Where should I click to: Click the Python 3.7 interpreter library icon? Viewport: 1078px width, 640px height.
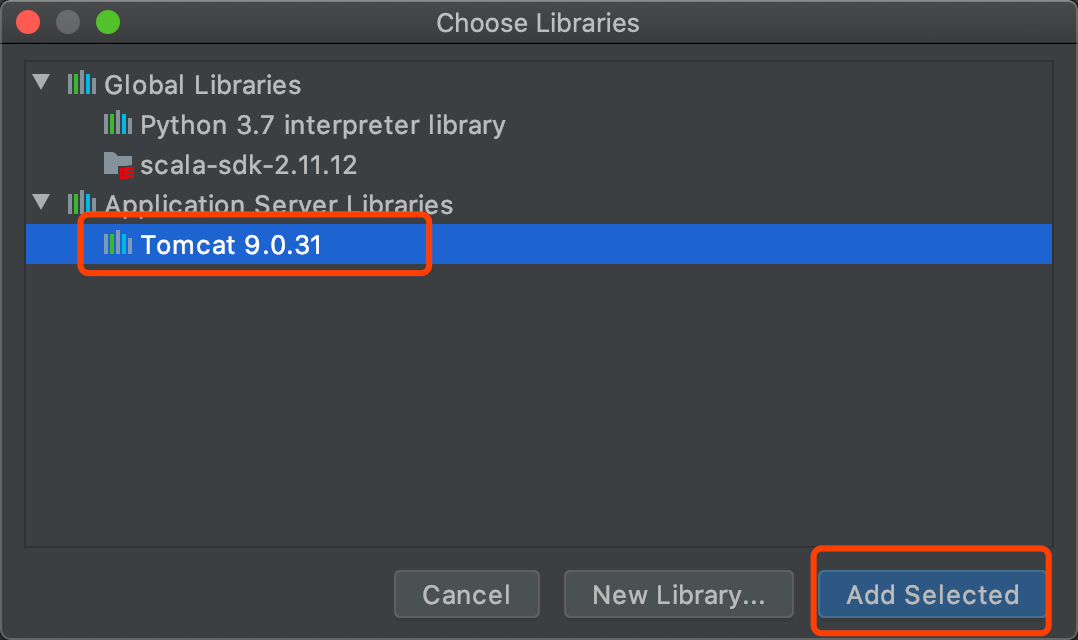[x=117, y=124]
